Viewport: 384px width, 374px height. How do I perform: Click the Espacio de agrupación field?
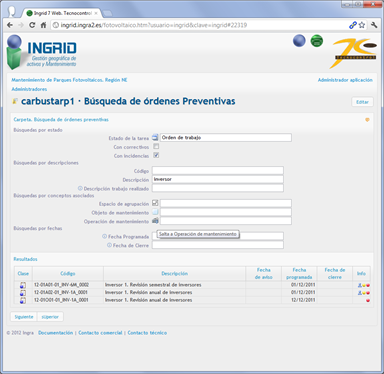[x=226, y=203]
